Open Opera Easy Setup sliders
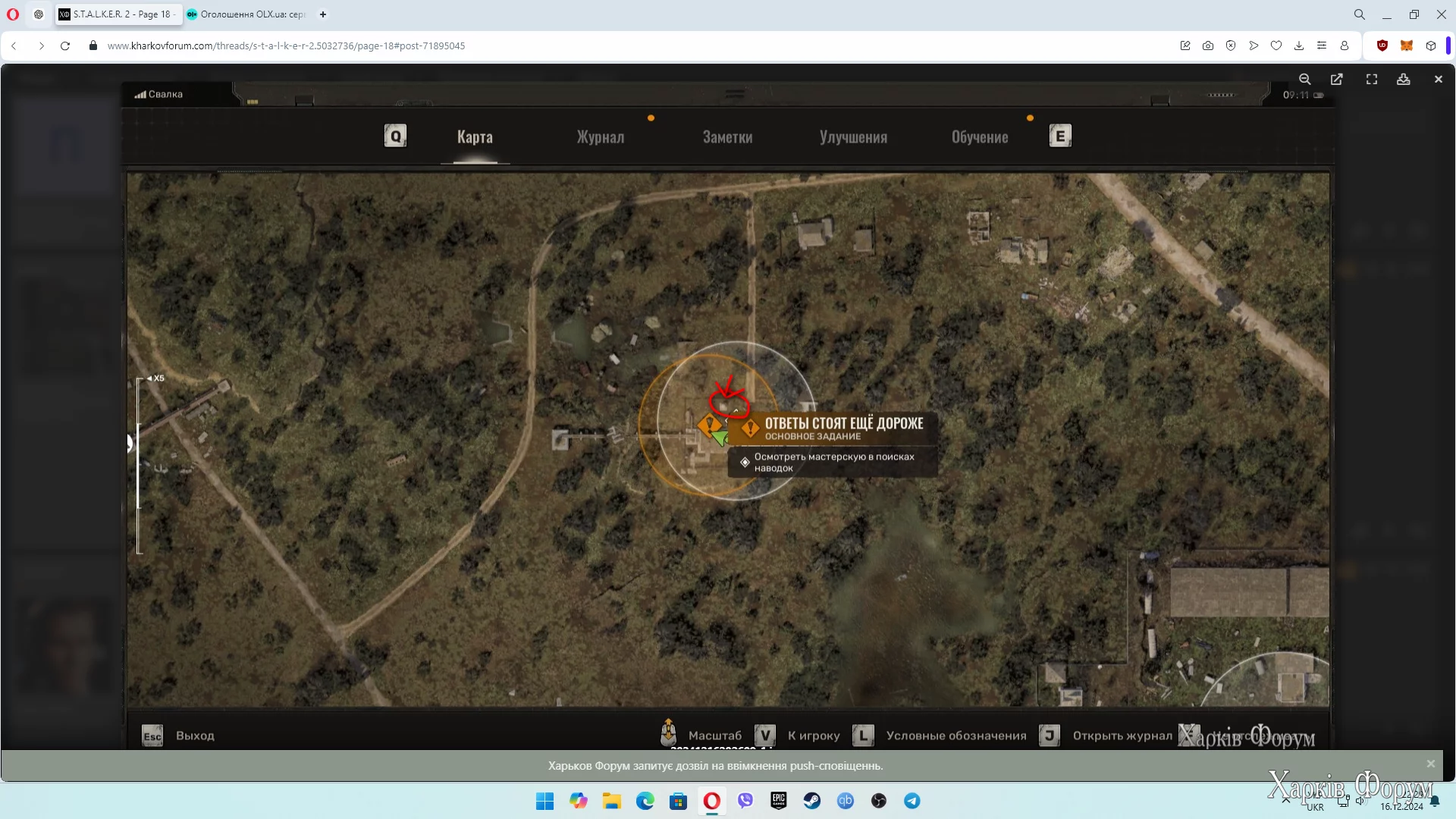The height and width of the screenshot is (819, 1456). (1322, 45)
